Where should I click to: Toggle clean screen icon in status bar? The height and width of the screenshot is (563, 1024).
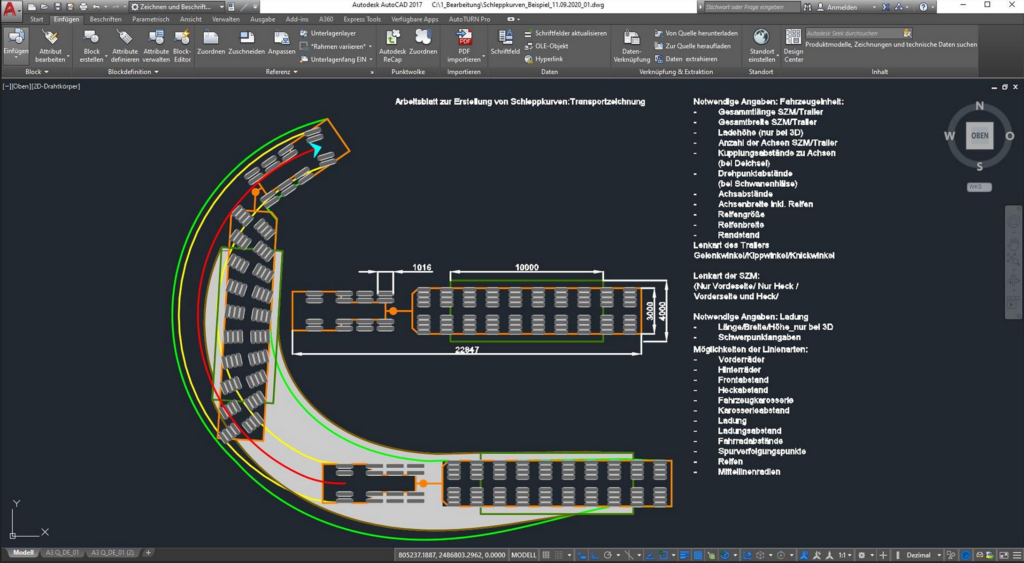1003,555
